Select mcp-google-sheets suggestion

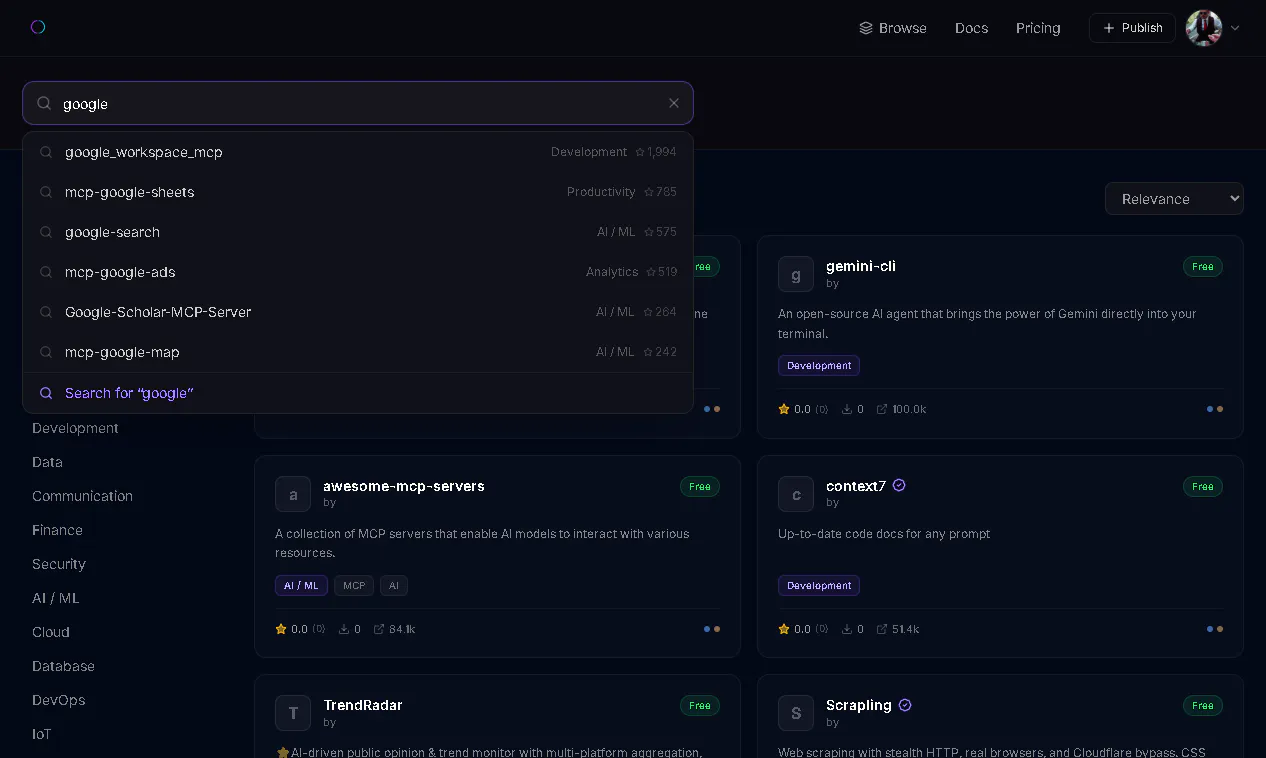coord(358,192)
